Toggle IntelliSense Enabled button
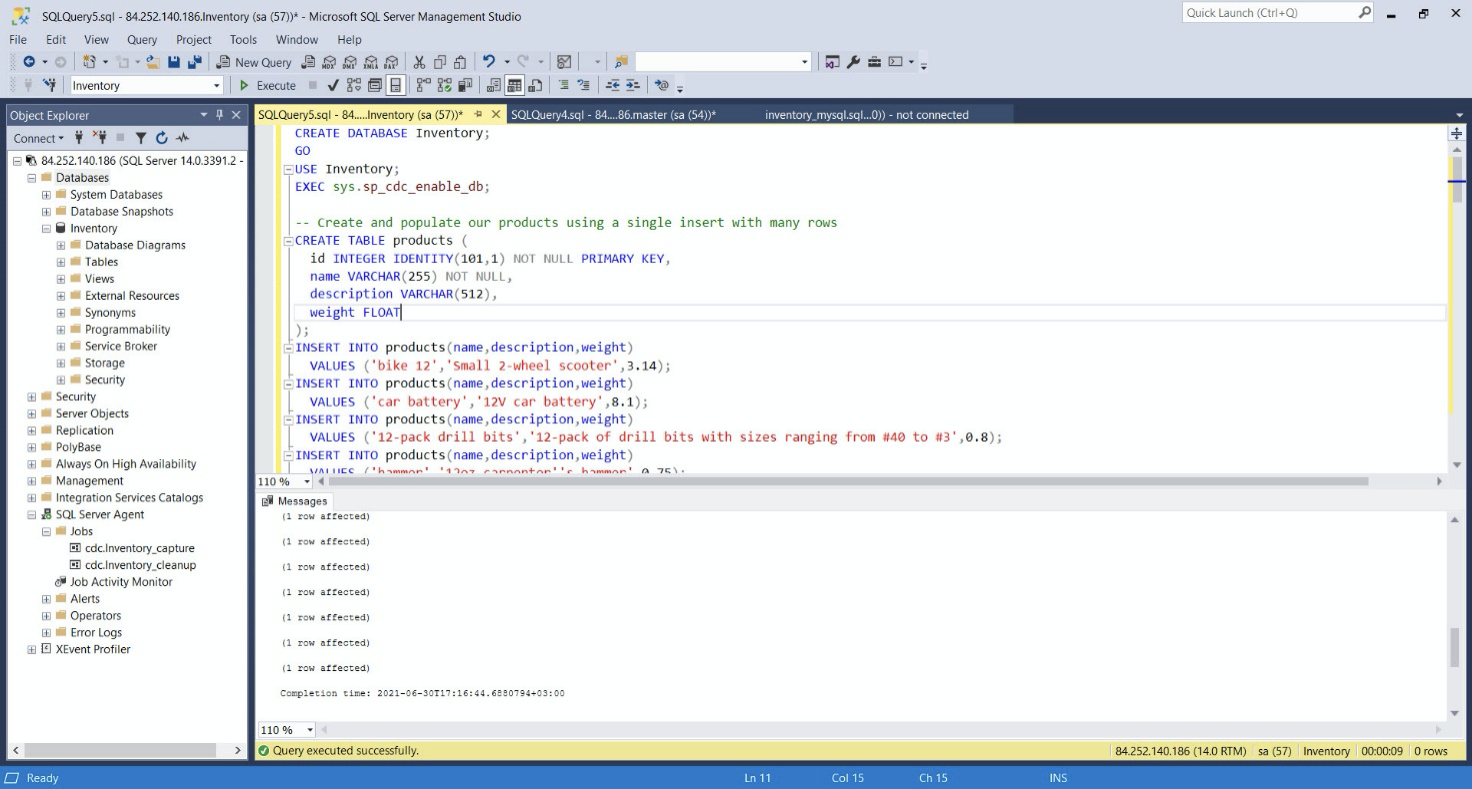The width and height of the screenshot is (1472, 789). 395,85
